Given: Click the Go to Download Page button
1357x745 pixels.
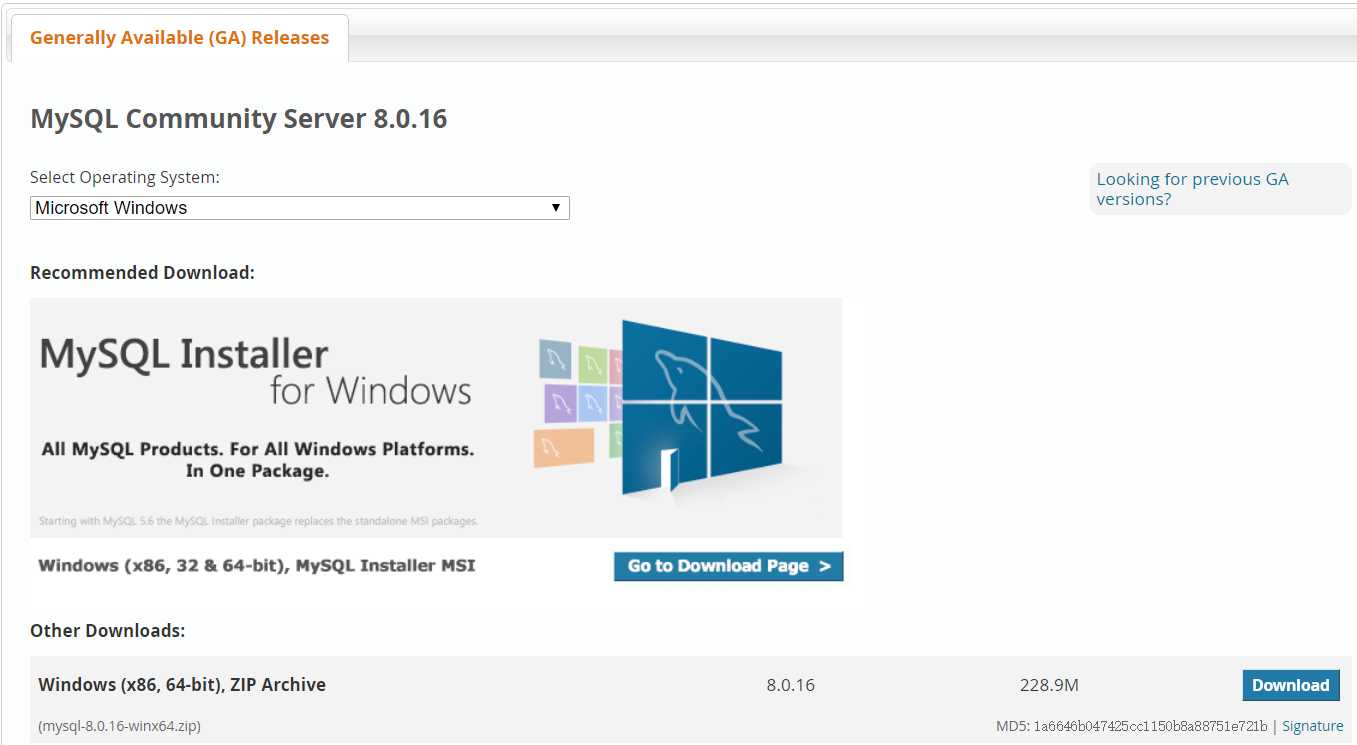Looking at the screenshot, I should [728, 566].
